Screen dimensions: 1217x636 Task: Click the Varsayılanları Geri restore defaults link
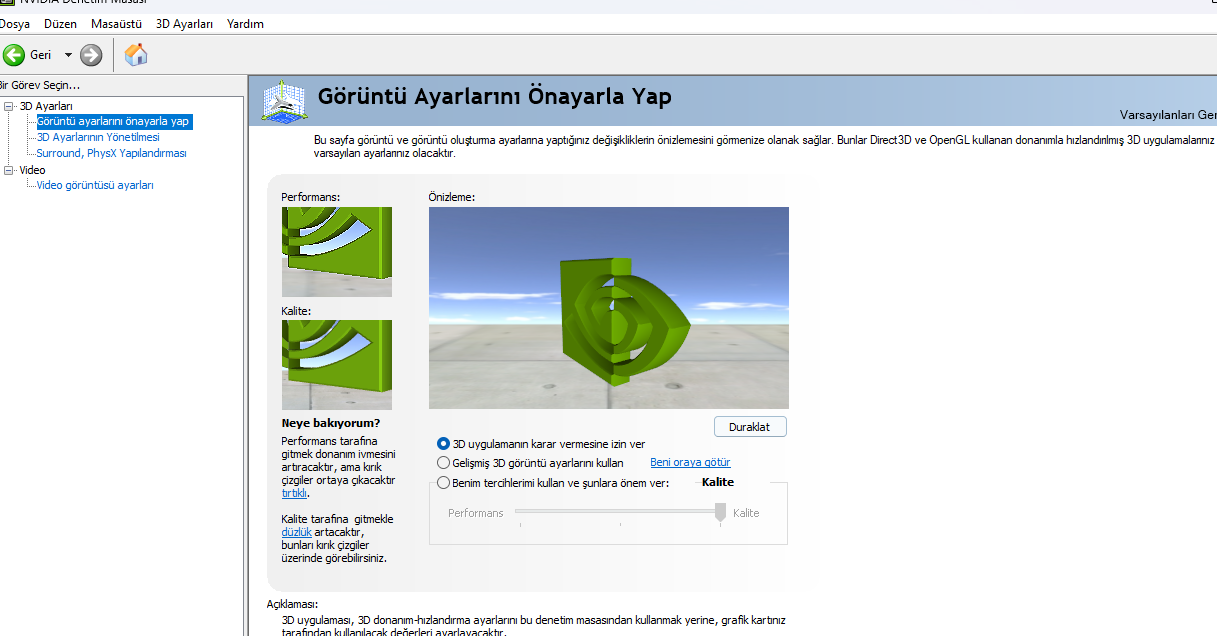(1168, 115)
